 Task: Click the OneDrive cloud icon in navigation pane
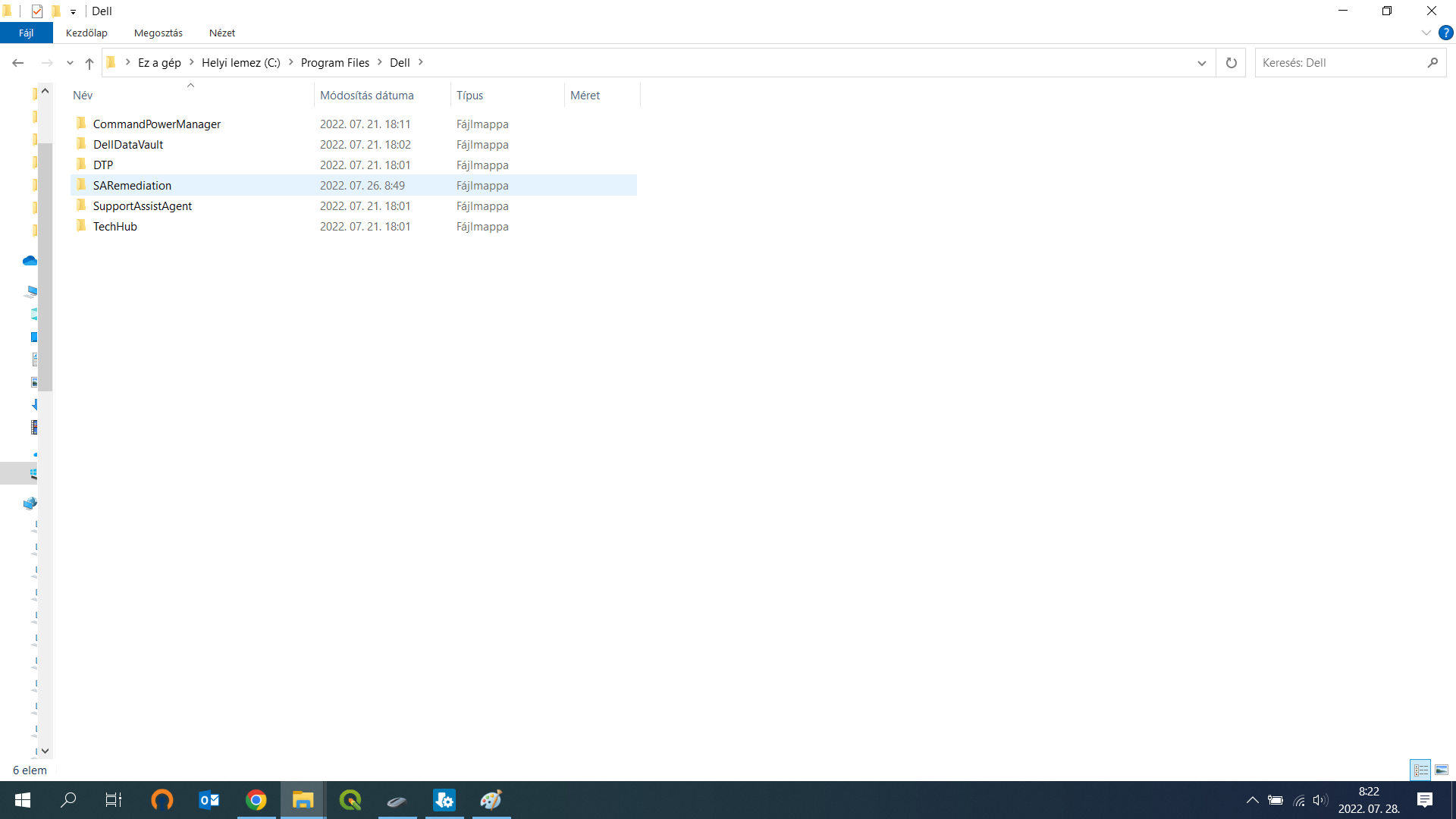(x=30, y=261)
